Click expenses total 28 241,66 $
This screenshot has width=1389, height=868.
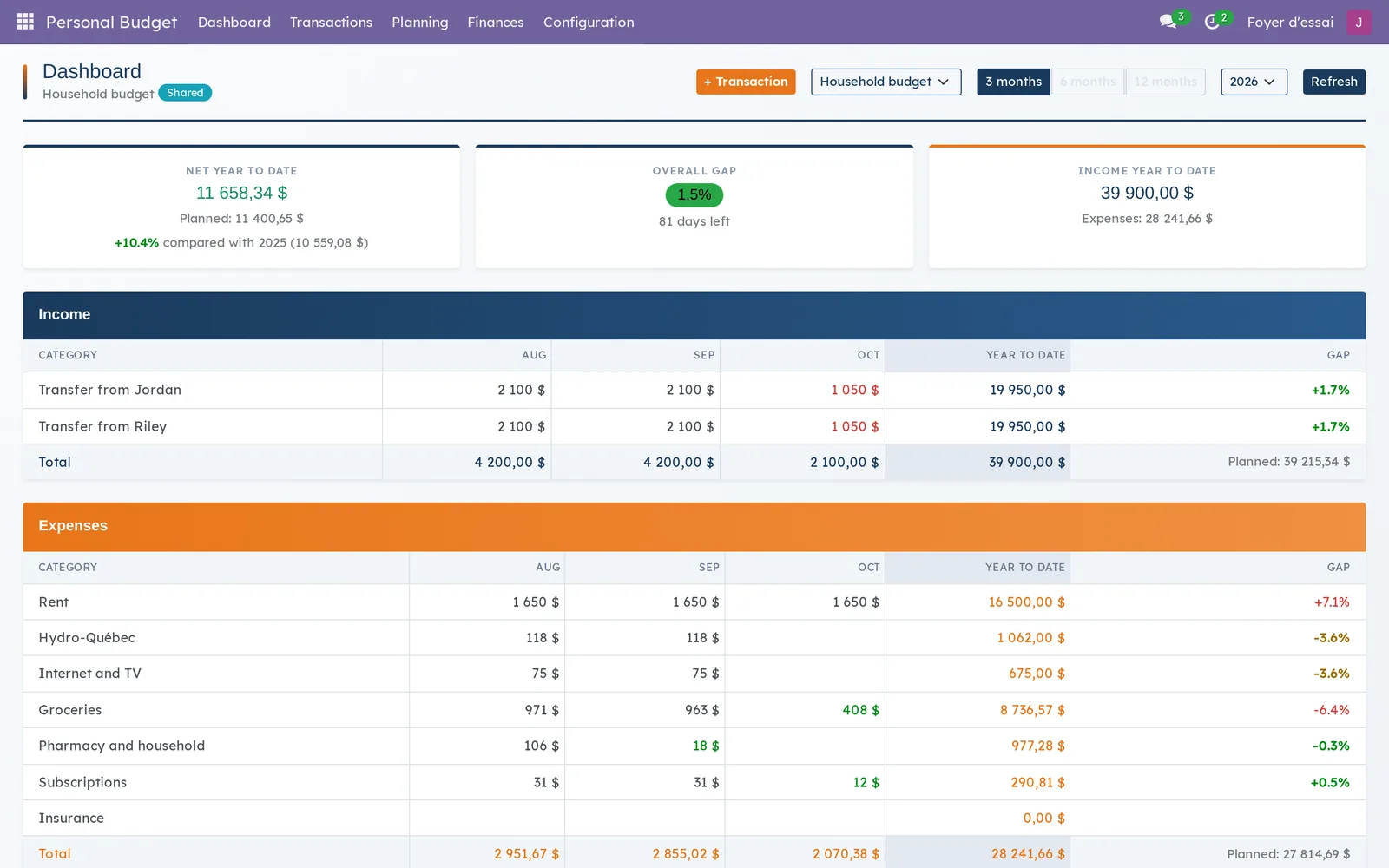coord(1028,853)
